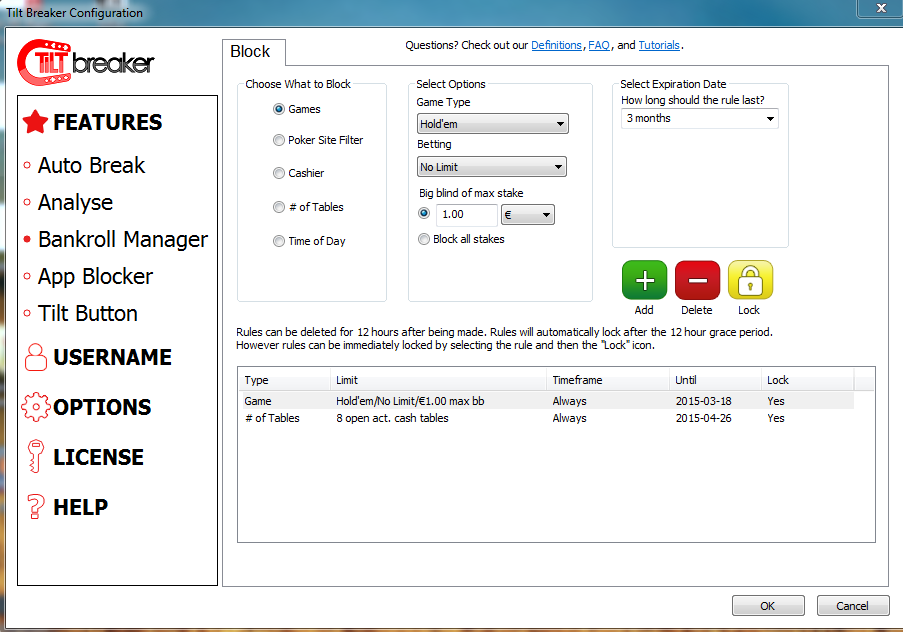Open the Auto Break feature
This screenshot has height=632, width=903.
point(92,165)
